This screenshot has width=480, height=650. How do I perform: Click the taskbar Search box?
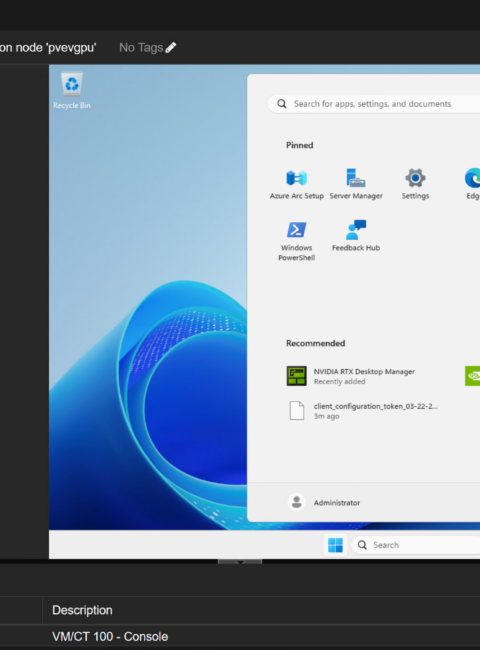pyautogui.click(x=416, y=545)
